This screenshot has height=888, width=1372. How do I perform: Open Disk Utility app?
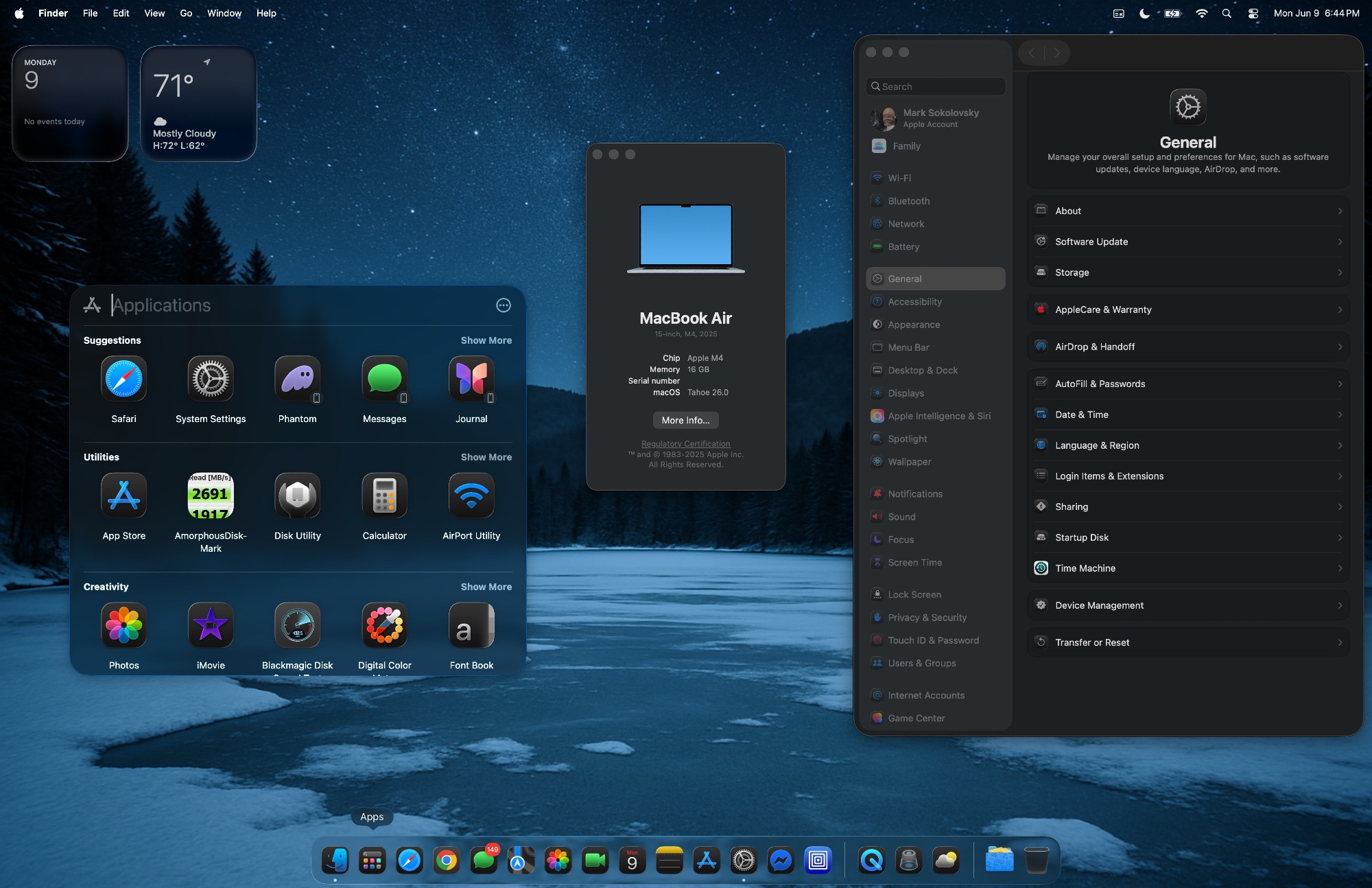point(298,495)
